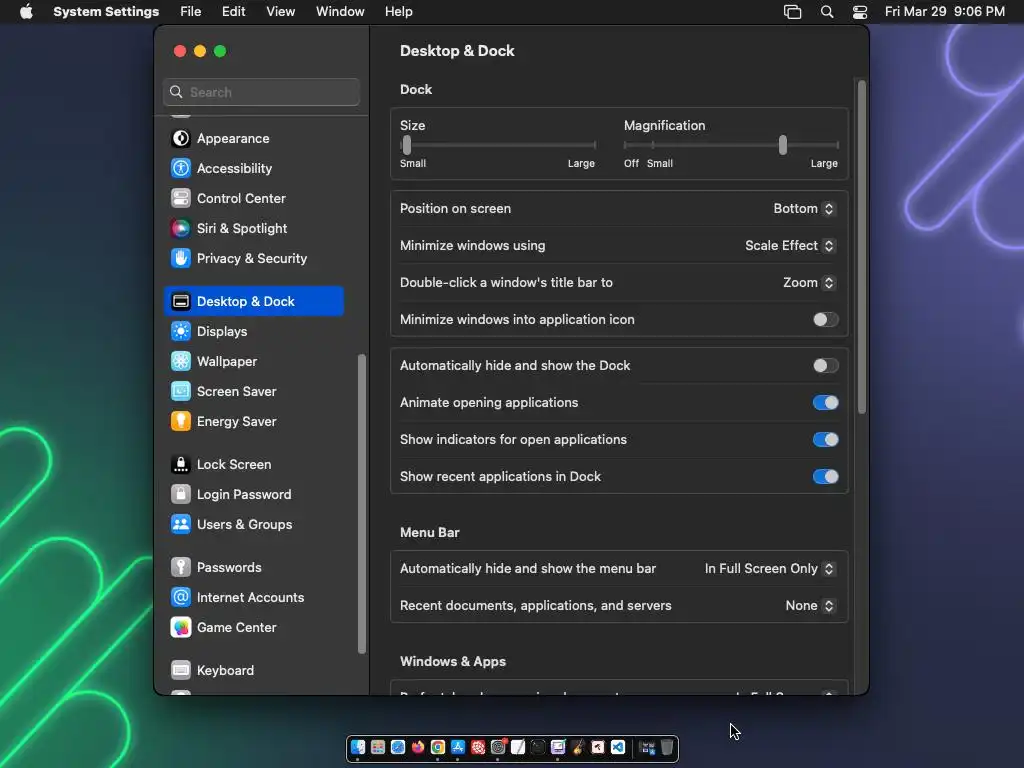This screenshot has width=1024, height=768.
Task: Click the "Menu Bar" section heading
Action: tap(430, 533)
